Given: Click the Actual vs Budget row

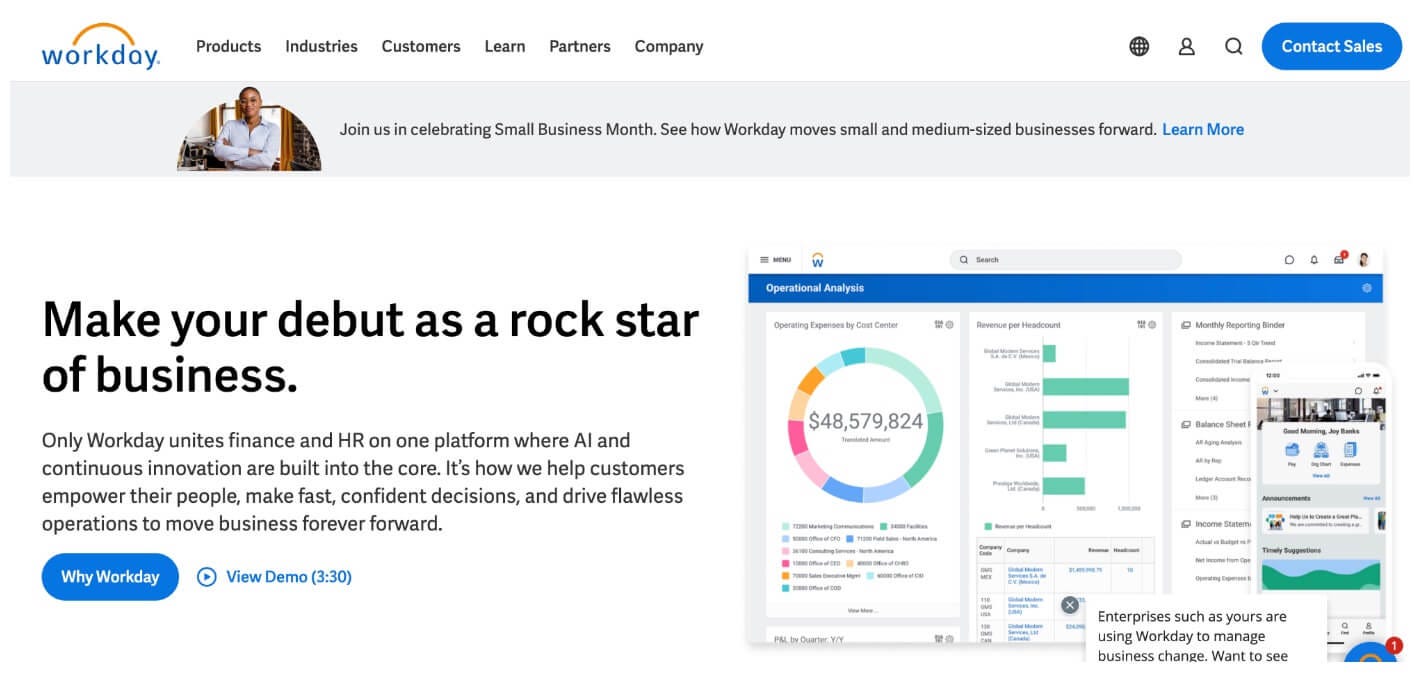Looking at the screenshot, I should pyautogui.click(x=1224, y=542).
